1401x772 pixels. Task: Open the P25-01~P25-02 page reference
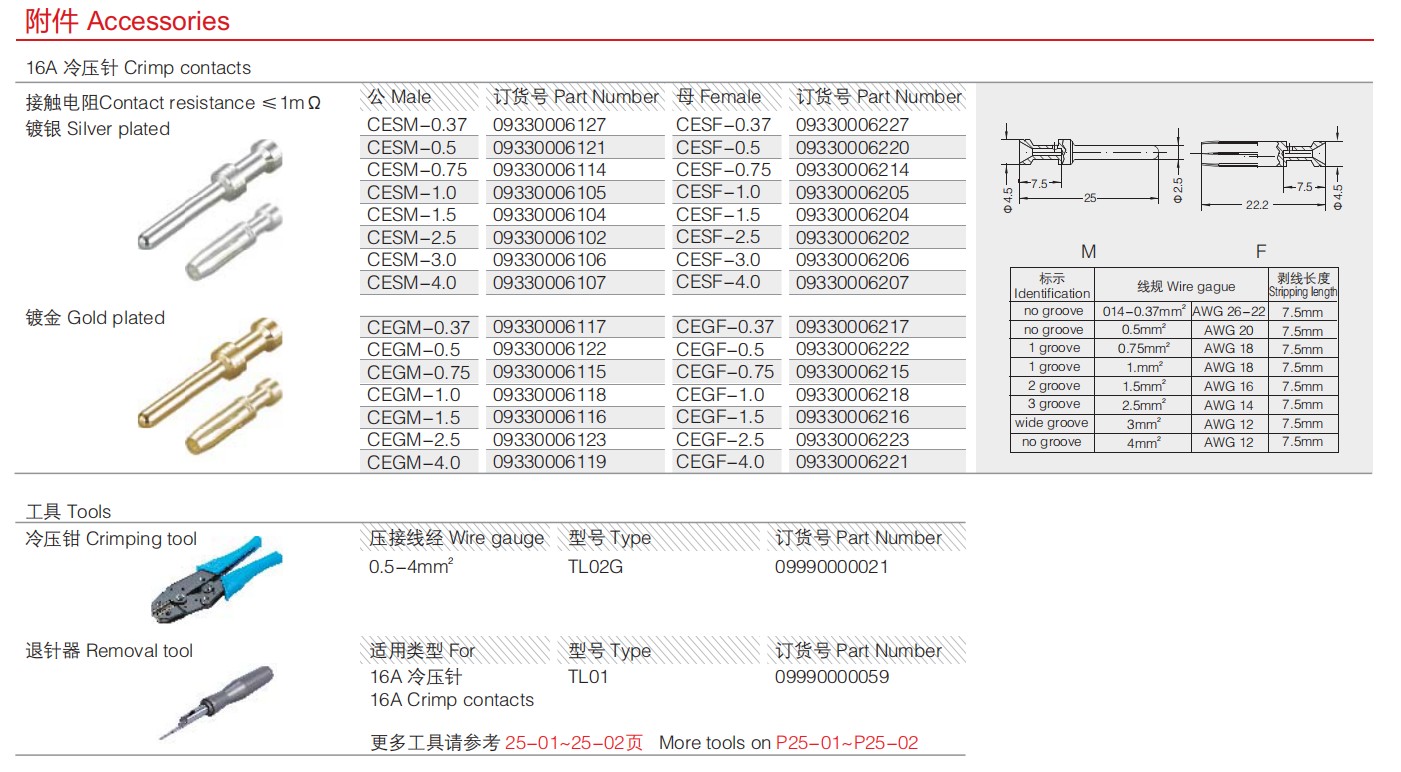tap(847, 743)
